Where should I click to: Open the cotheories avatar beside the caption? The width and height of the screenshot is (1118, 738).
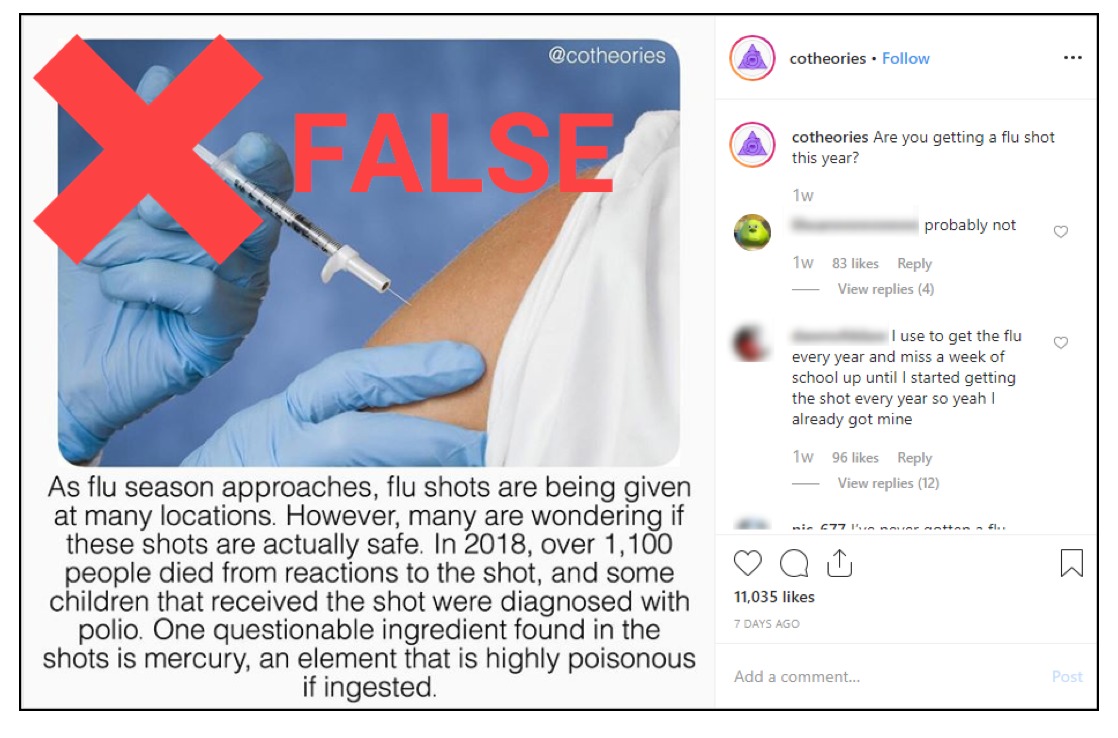pyautogui.click(x=752, y=145)
